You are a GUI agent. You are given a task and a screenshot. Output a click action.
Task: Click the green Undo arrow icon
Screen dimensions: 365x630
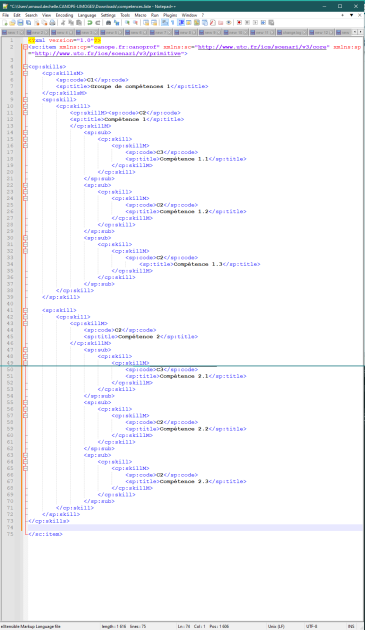click(90, 22)
